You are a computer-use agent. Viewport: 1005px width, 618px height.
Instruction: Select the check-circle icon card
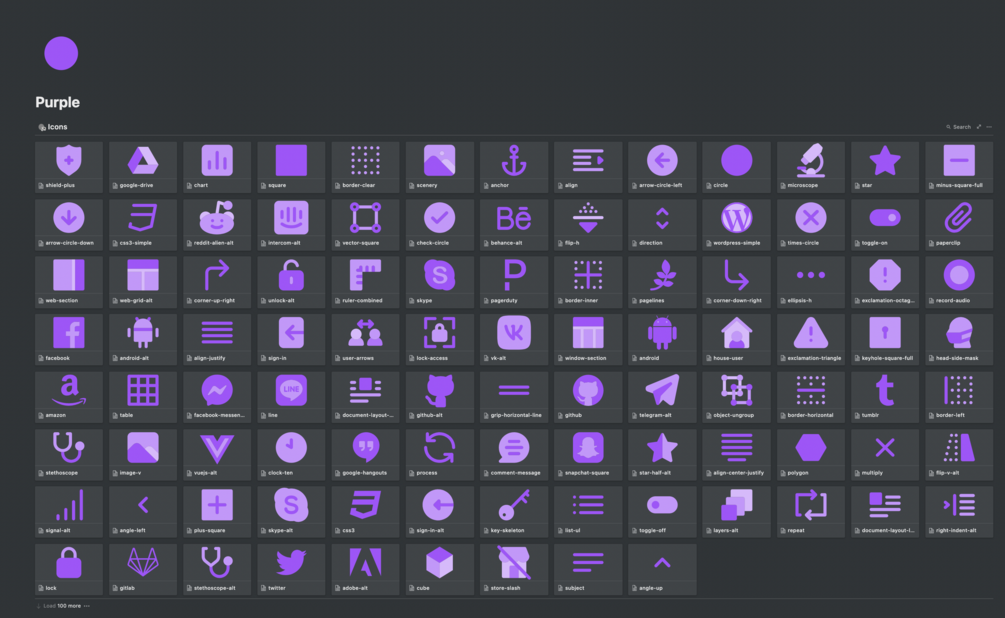[x=440, y=224]
